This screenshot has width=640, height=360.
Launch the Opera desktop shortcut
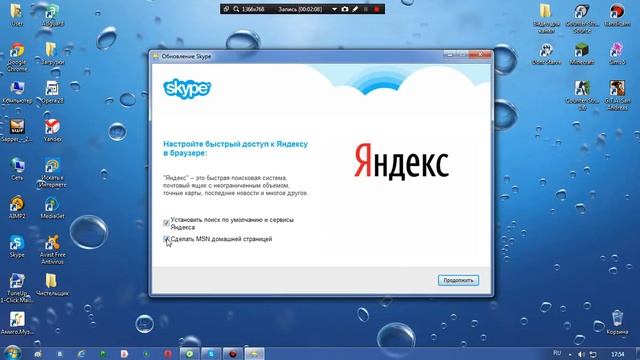click(52, 92)
